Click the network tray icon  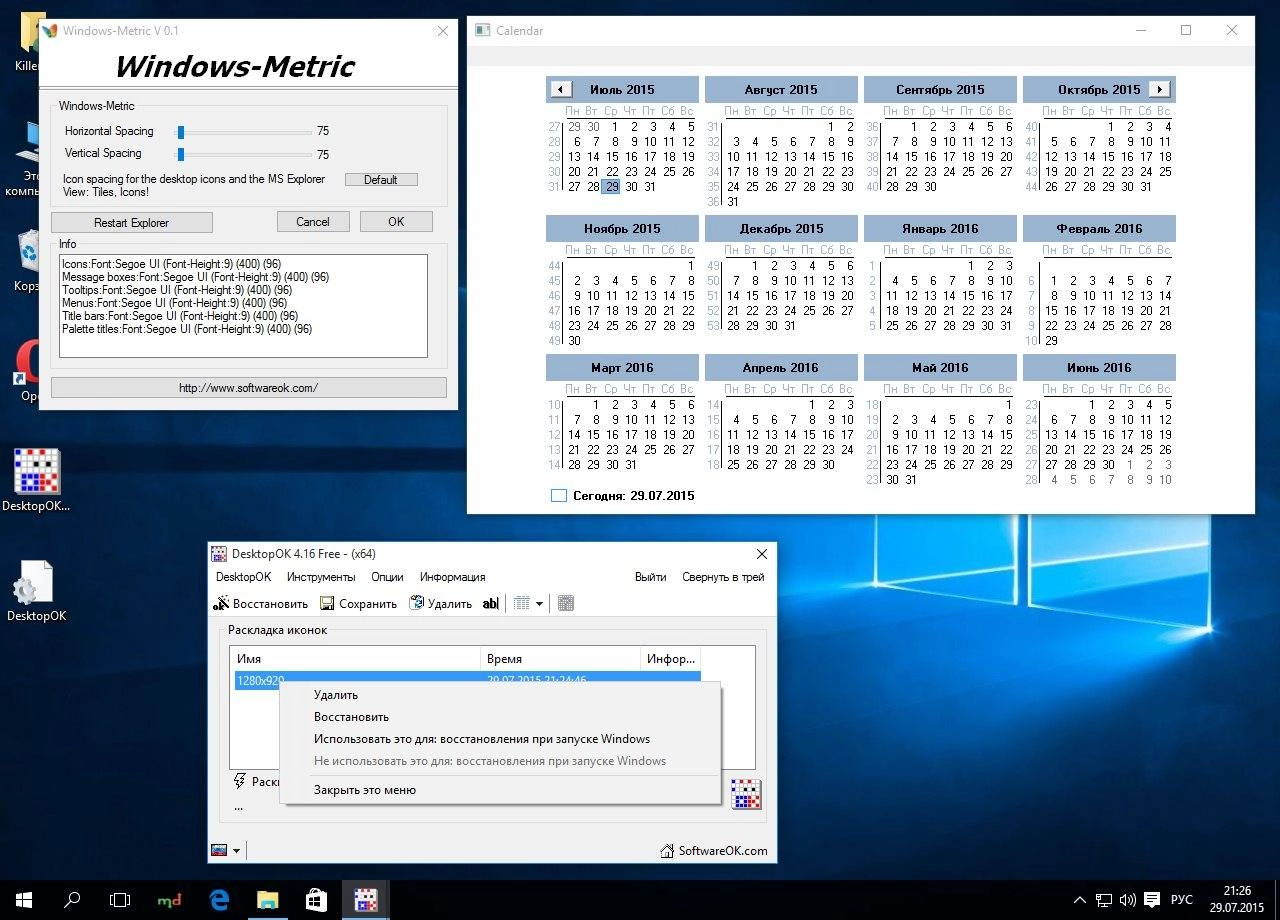(x=1104, y=900)
